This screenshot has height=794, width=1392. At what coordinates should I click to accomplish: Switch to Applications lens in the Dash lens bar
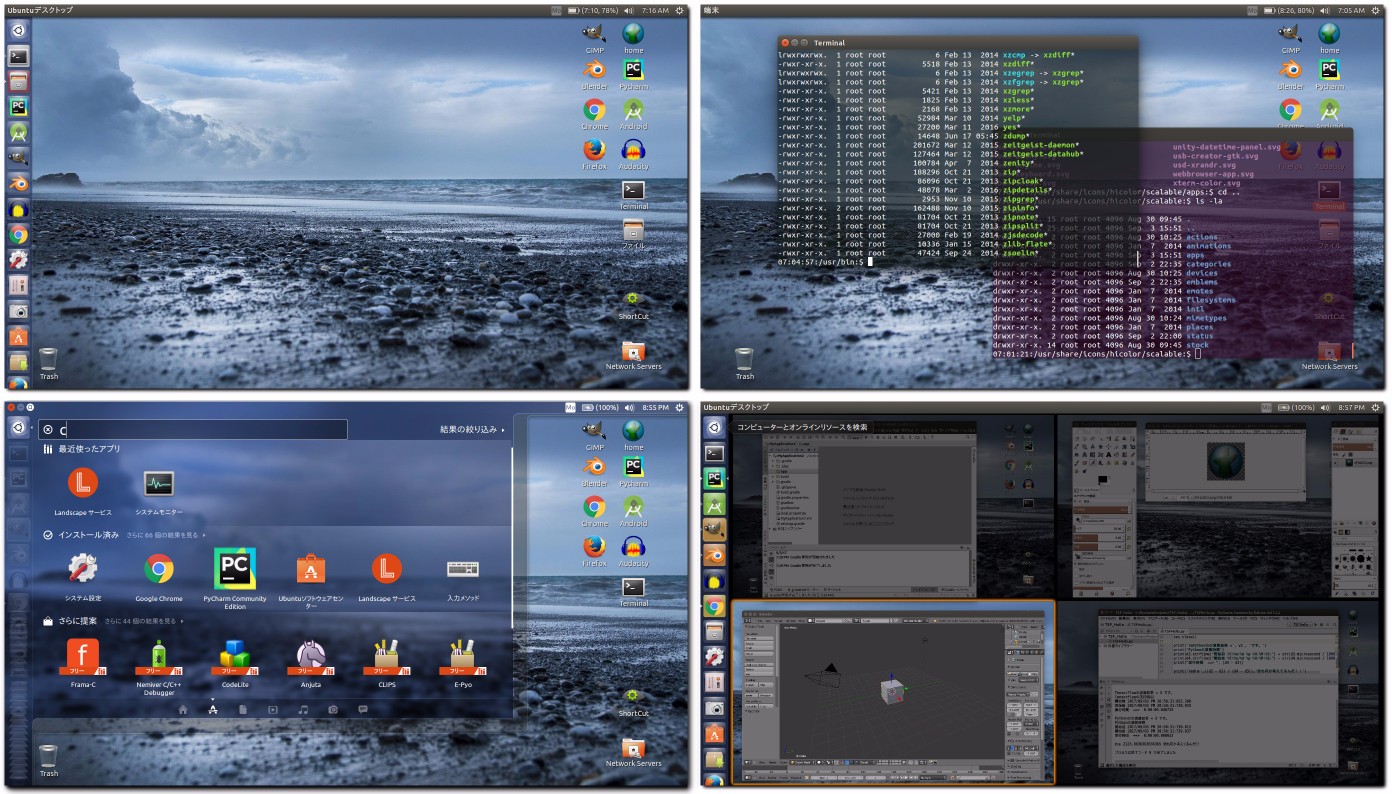pos(213,709)
